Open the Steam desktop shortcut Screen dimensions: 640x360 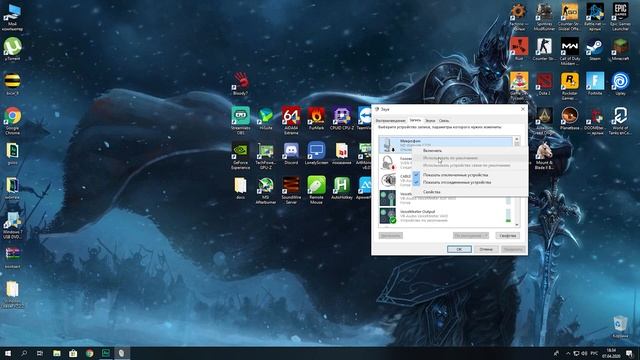coord(595,49)
